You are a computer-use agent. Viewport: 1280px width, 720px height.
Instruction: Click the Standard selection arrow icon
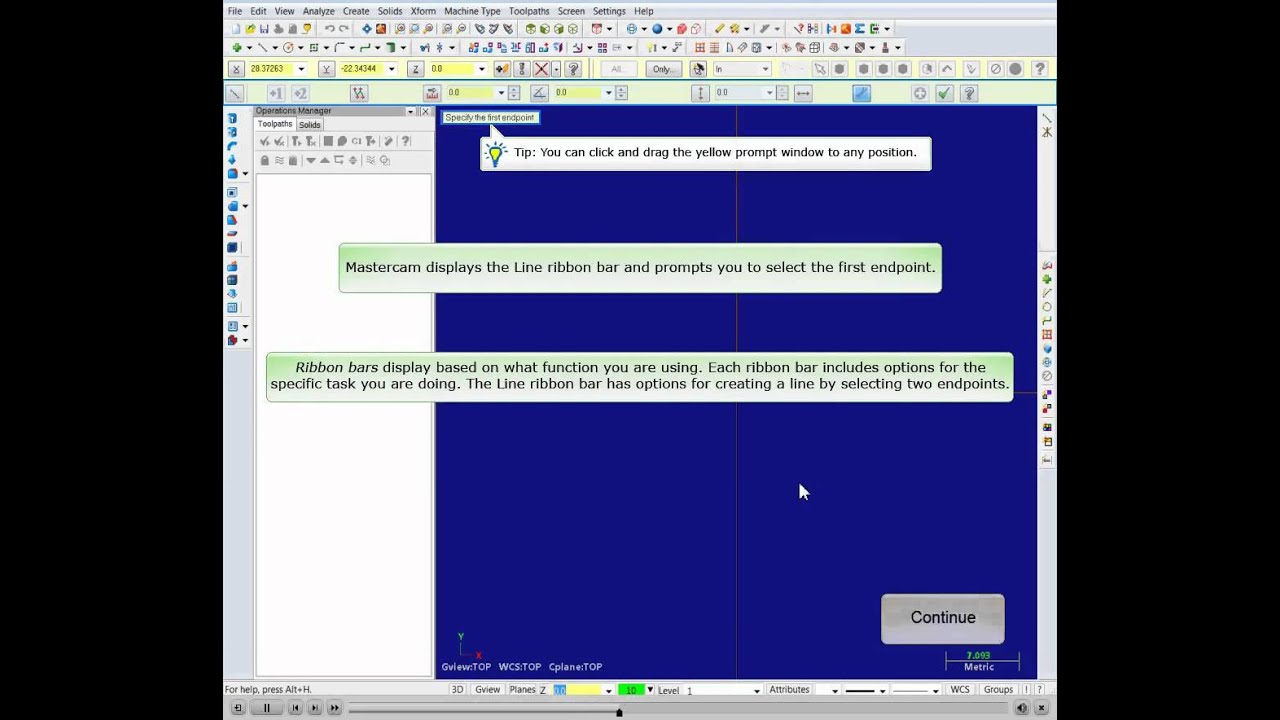click(820, 69)
